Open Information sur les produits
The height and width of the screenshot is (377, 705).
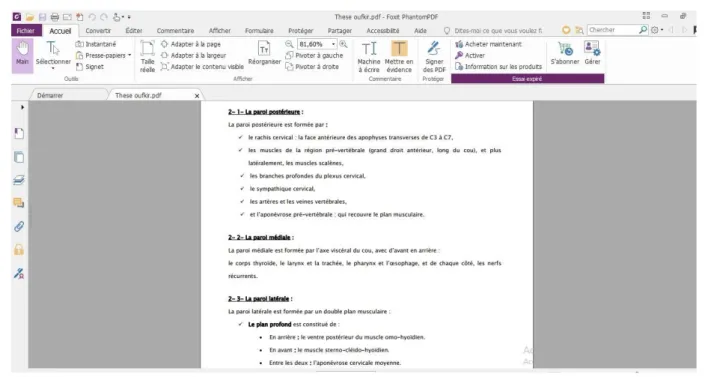[499, 67]
